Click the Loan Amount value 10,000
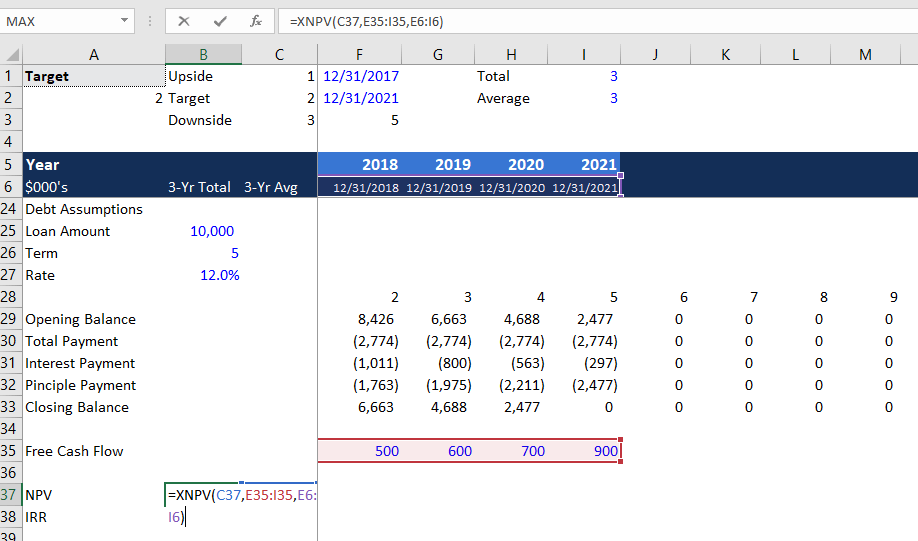The image size is (918, 541). pos(211,231)
